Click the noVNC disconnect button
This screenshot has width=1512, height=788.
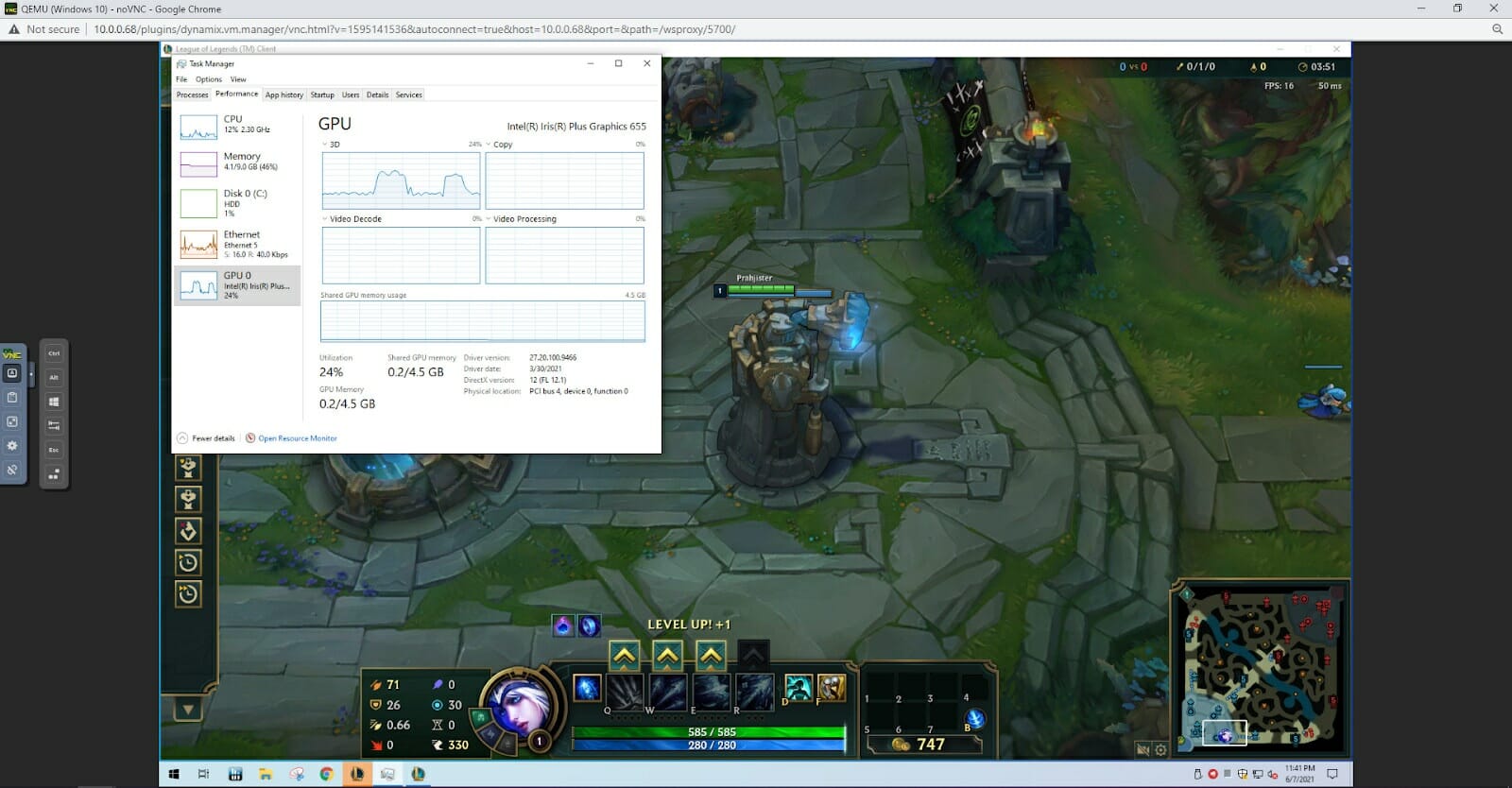point(12,469)
